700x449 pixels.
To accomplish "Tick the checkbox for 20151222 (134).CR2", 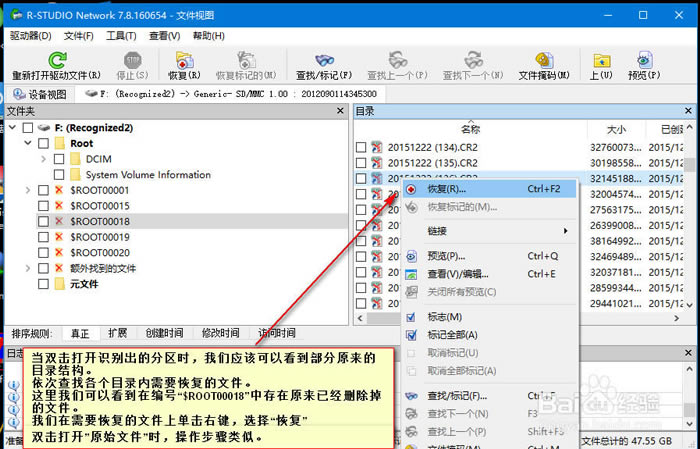I will tap(361, 148).
